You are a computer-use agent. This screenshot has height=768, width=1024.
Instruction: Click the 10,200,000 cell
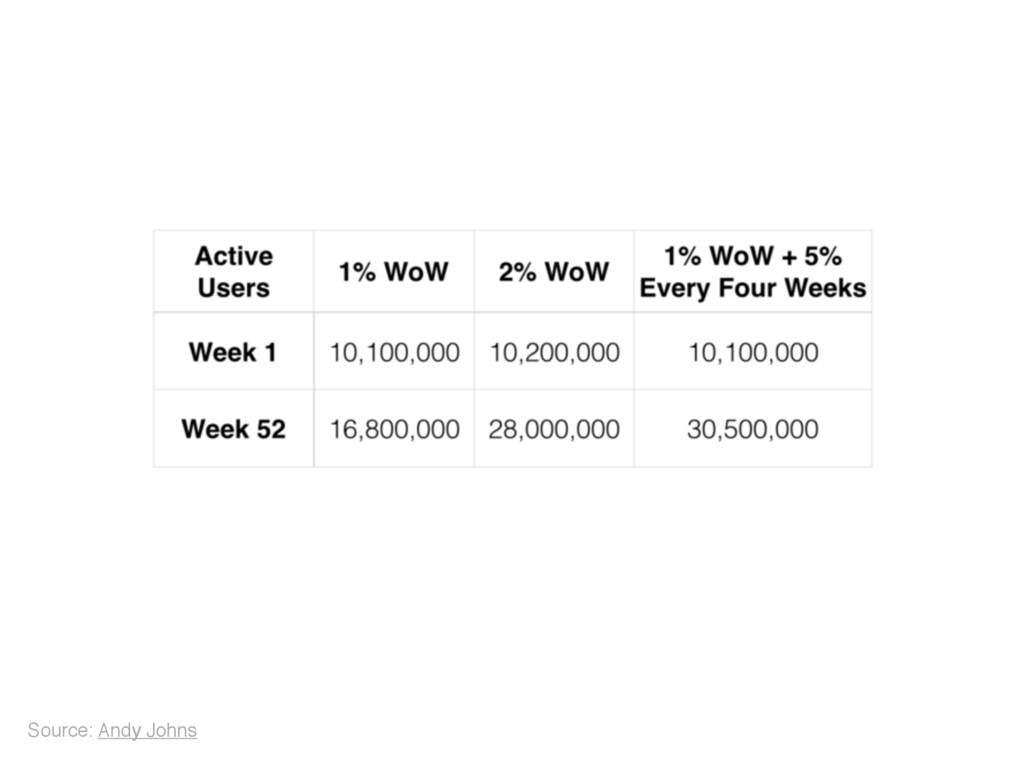[x=554, y=353]
